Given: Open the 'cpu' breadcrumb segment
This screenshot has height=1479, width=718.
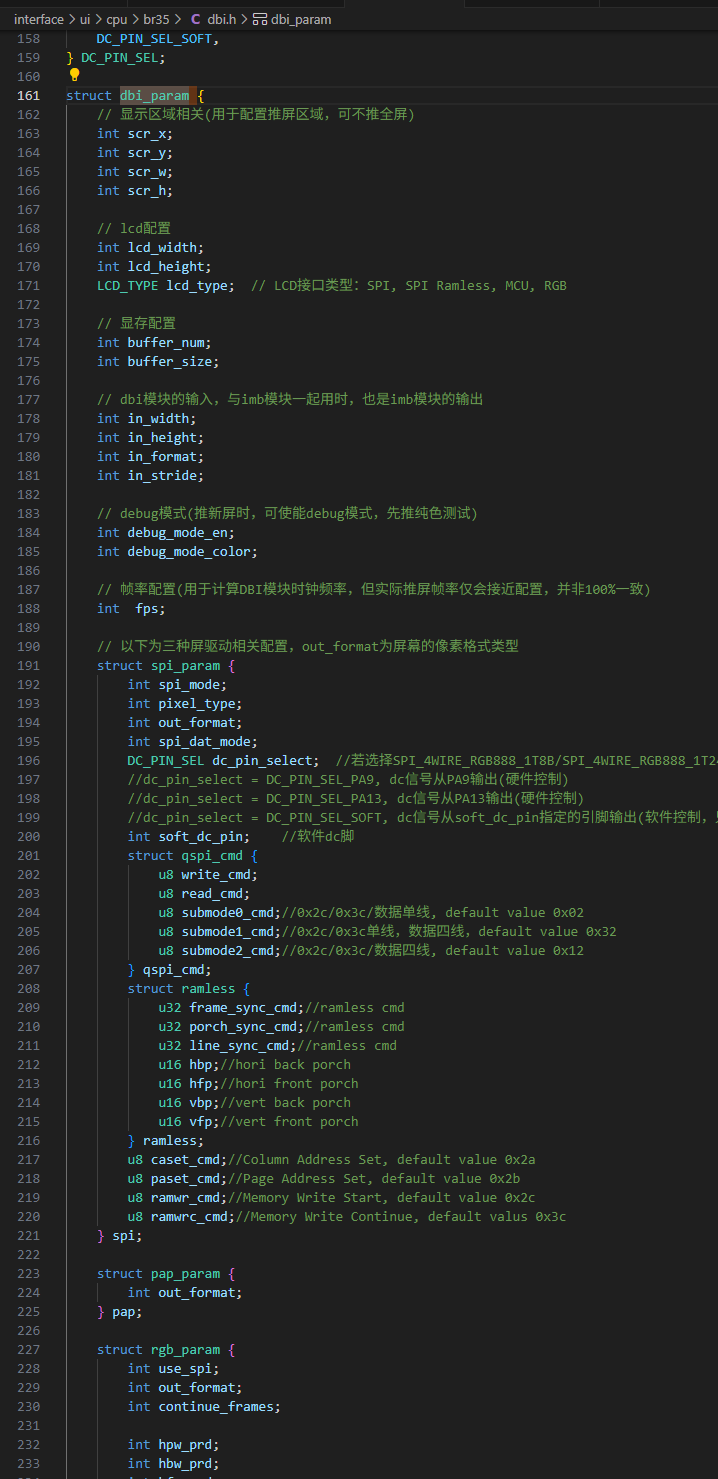Looking at the screenshot, I should 117,19.
